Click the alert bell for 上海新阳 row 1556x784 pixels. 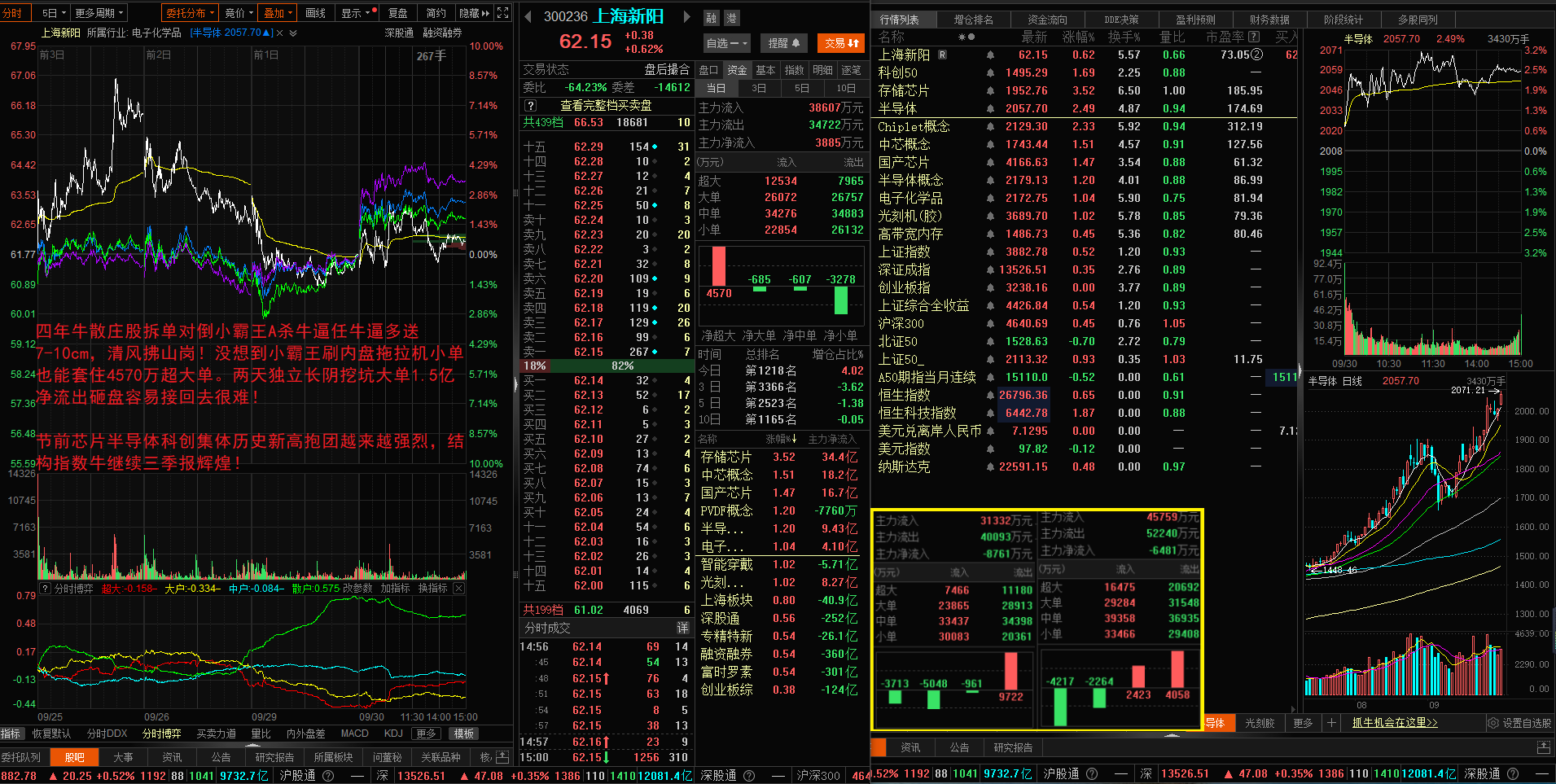(x=990, y=55)
